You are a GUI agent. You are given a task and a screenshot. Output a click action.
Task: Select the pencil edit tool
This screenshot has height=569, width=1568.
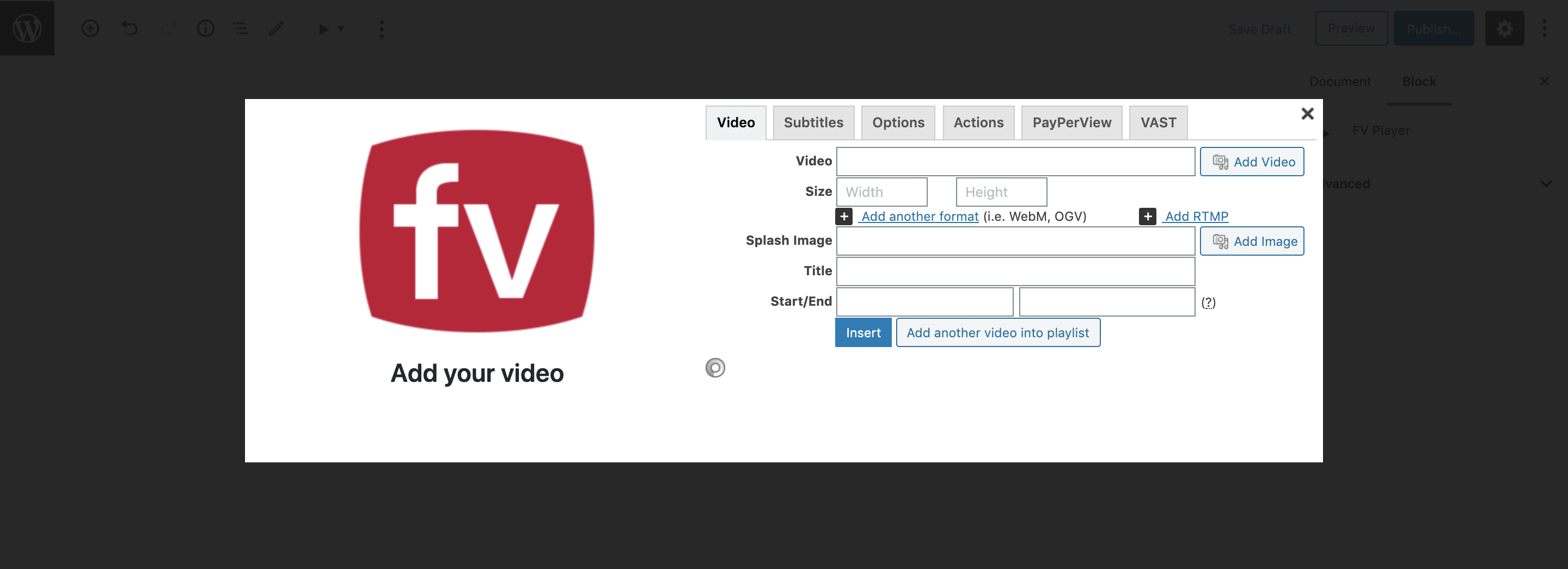click(277, 29)
